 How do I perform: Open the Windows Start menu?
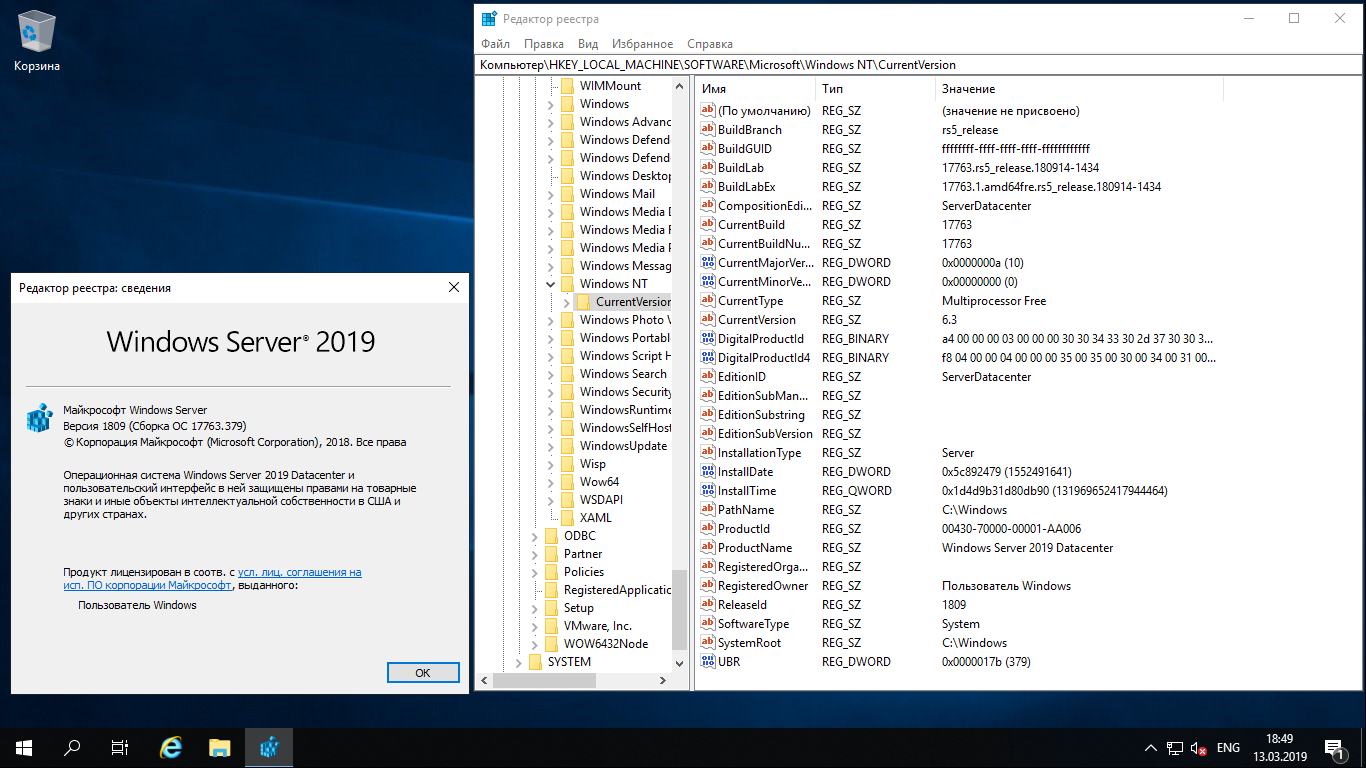click(x=24, y=747)
